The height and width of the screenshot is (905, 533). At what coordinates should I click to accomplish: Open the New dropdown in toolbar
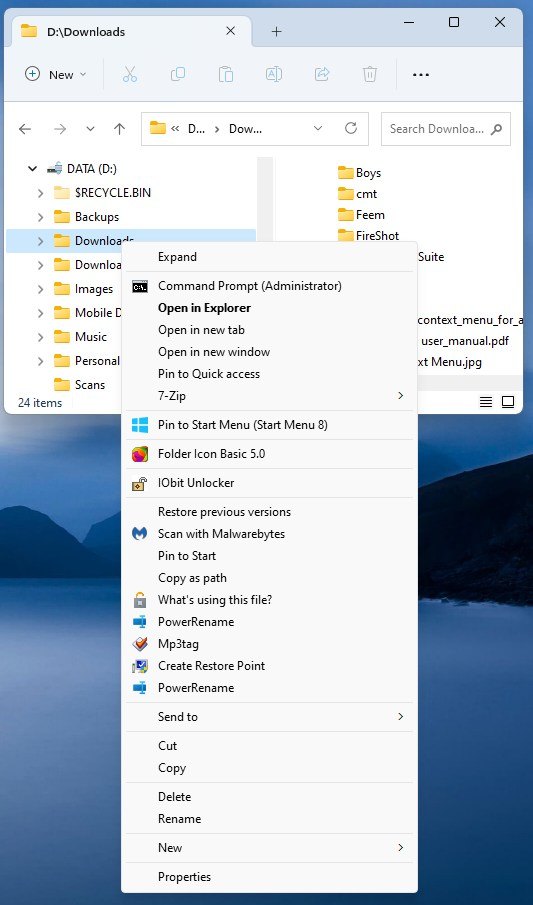pos(56,74)
